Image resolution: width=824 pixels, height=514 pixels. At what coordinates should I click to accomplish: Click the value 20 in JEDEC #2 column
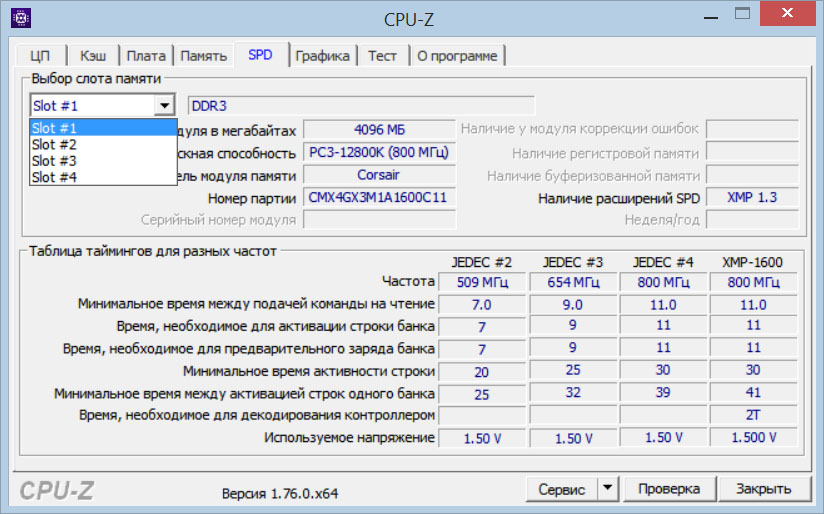[x=482, y=372]
